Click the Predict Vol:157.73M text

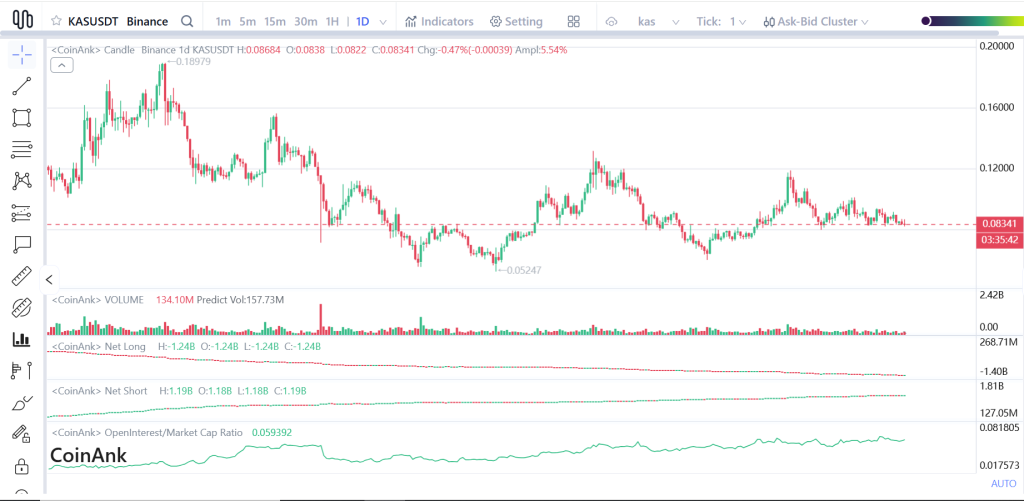[240, 300]
